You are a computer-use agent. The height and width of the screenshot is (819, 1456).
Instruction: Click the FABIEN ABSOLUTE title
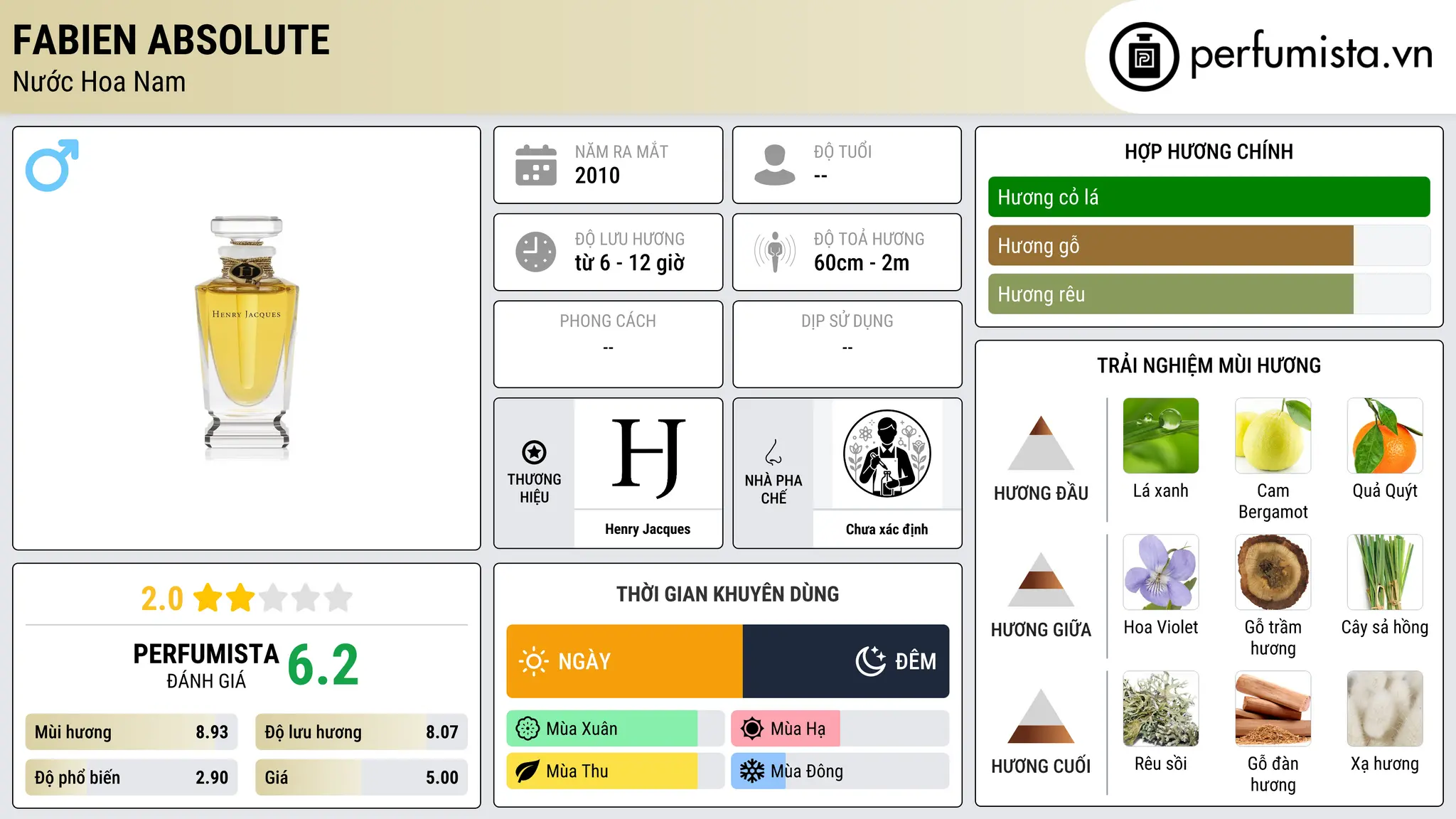(171, 40)
